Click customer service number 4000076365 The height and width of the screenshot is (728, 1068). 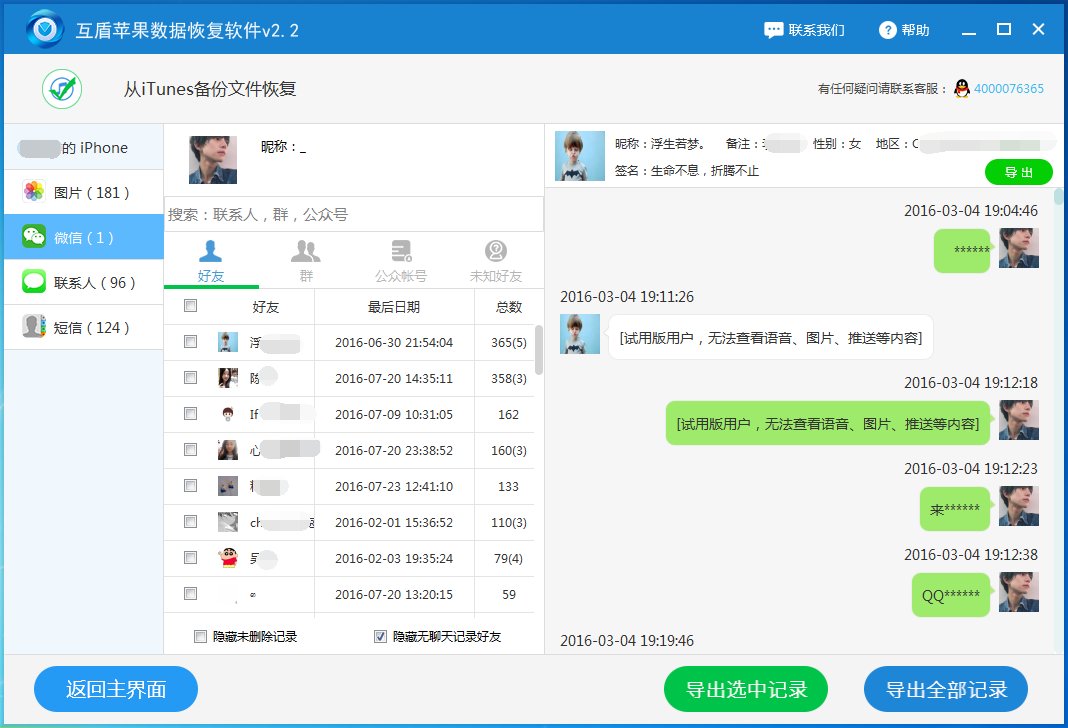coord(1009,89)
